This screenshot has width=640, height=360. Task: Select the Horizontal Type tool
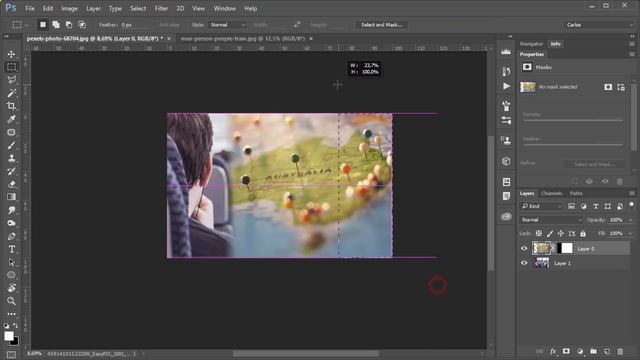point(11,249)
